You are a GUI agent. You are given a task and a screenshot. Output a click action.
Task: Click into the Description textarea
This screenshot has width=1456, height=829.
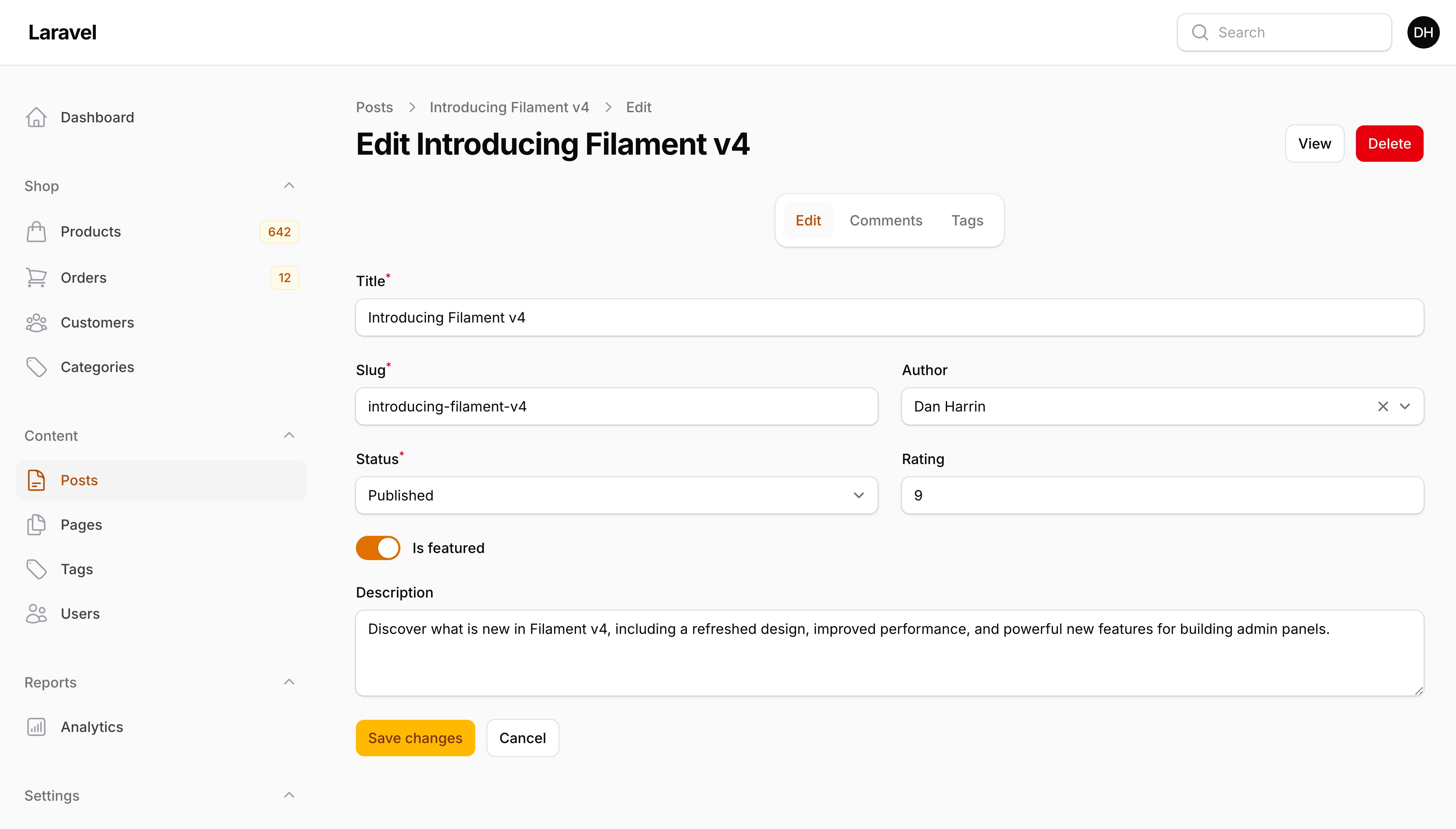(889, 653)
